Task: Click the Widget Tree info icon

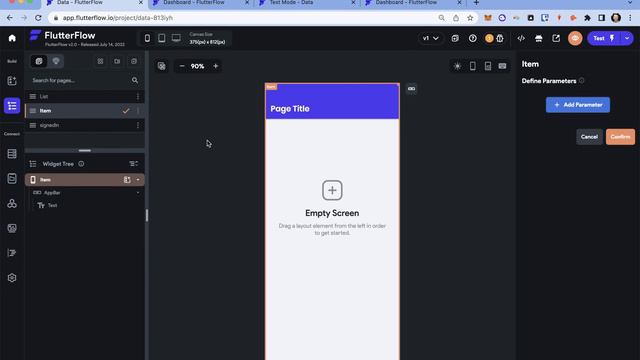Action: [81, 164]
